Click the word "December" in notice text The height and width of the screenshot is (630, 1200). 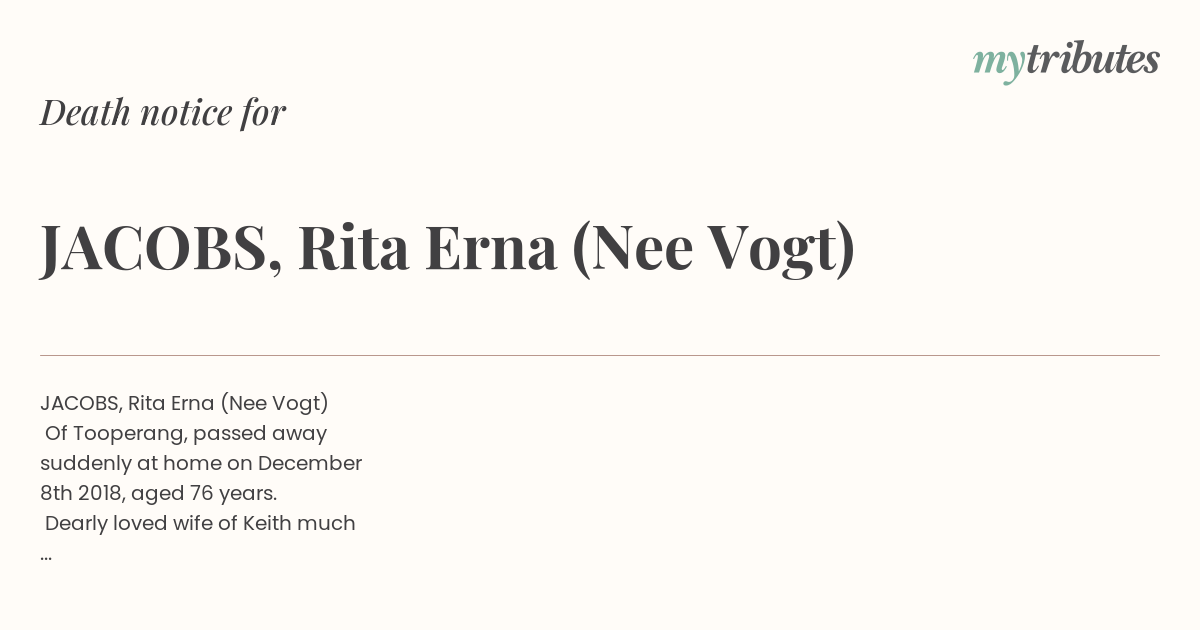[x=310, y=464]
